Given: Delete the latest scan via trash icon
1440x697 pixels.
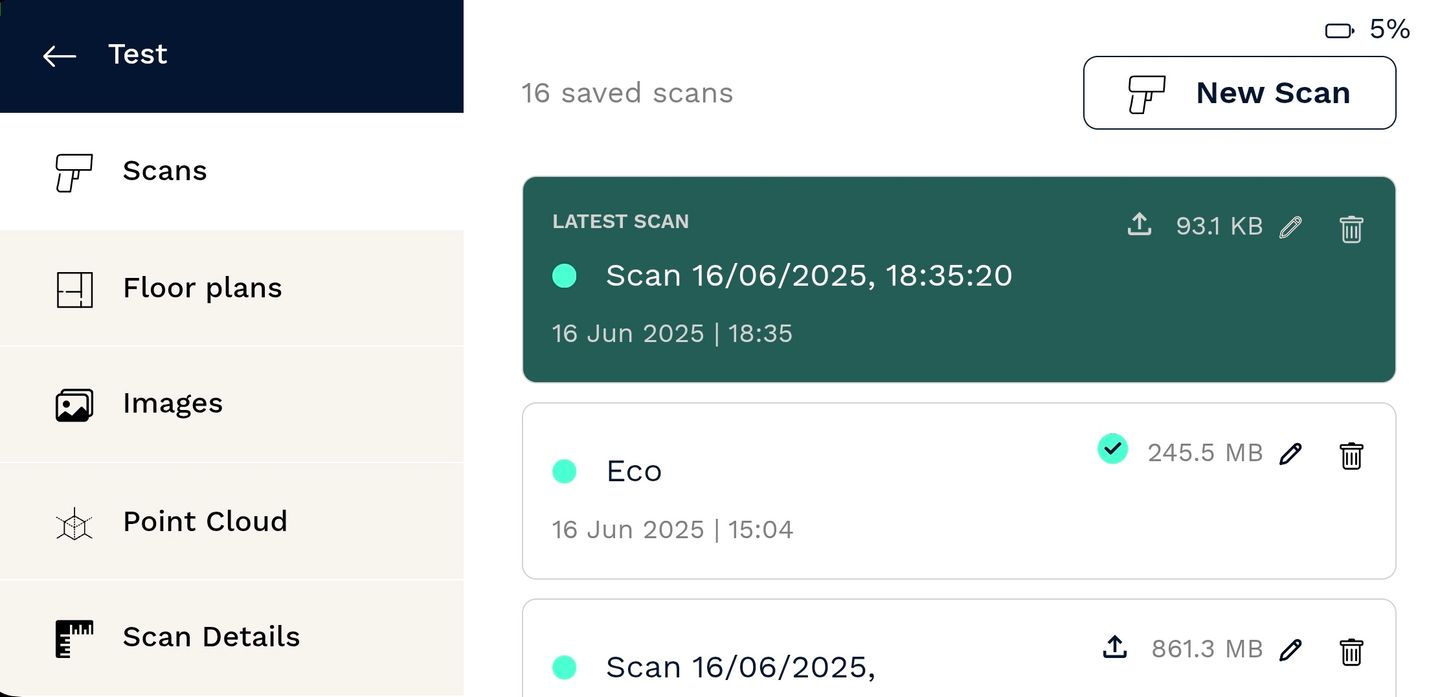Looking at the screenshot, I should pos(1351,228).
